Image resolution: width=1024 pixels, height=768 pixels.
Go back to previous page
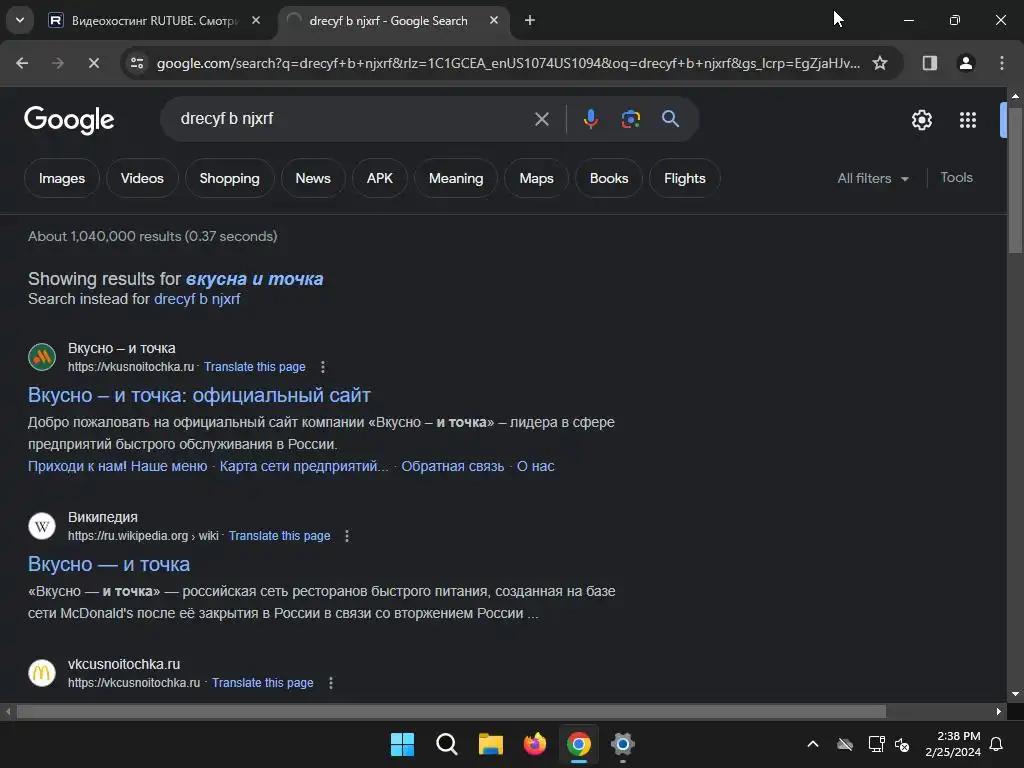tap(22, 63)
